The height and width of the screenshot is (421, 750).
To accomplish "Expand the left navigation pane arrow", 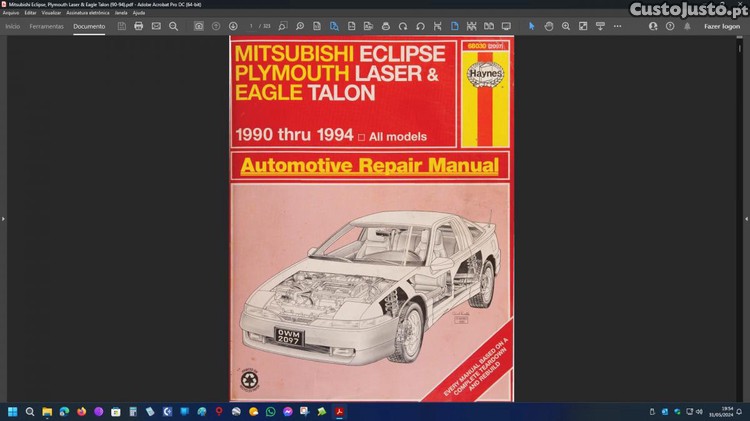I will 4,217.
